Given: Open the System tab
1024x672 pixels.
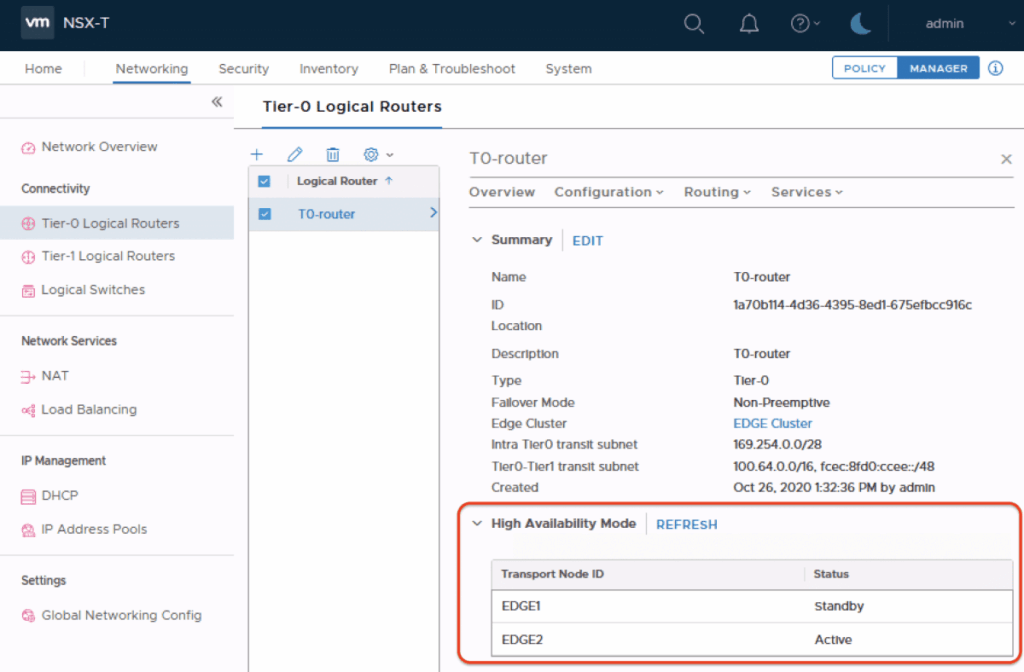Looking at the screenshot, I should coord(568,69).
